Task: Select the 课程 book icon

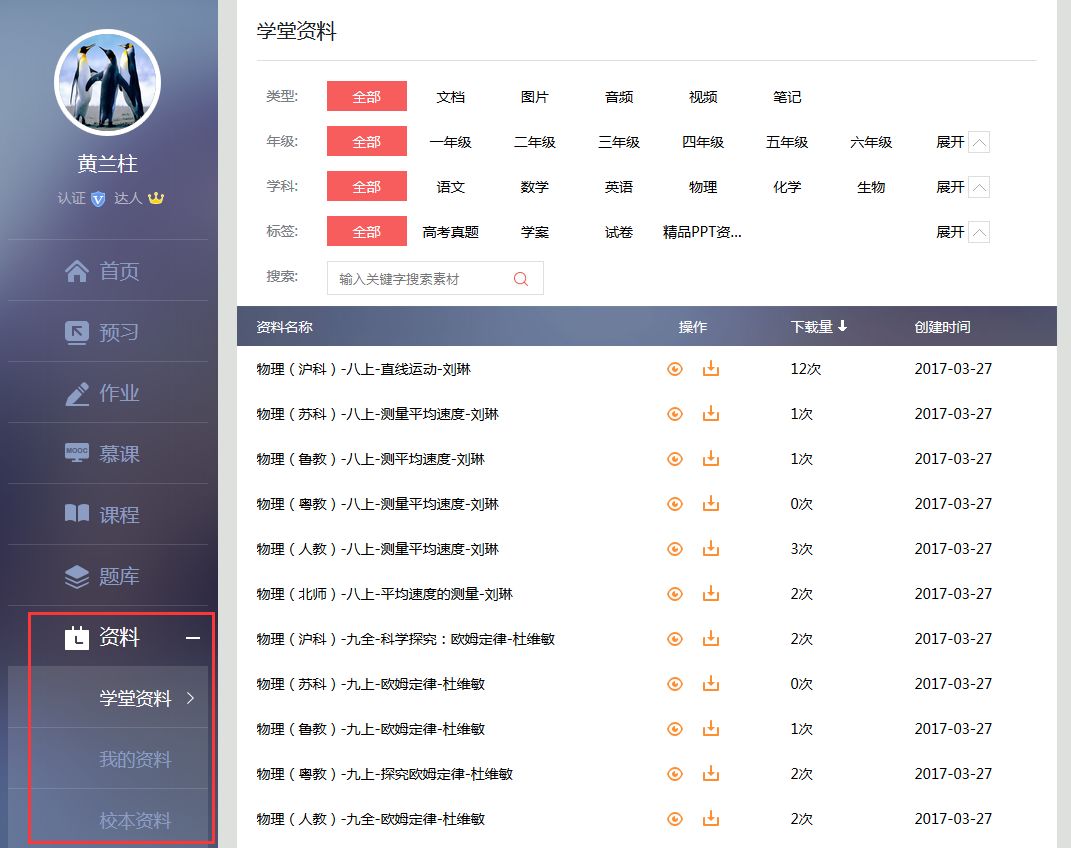Action: point(76,514)
